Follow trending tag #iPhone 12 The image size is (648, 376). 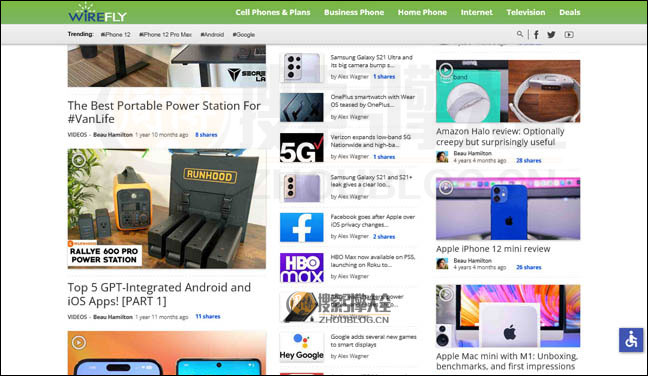(115, 35)
